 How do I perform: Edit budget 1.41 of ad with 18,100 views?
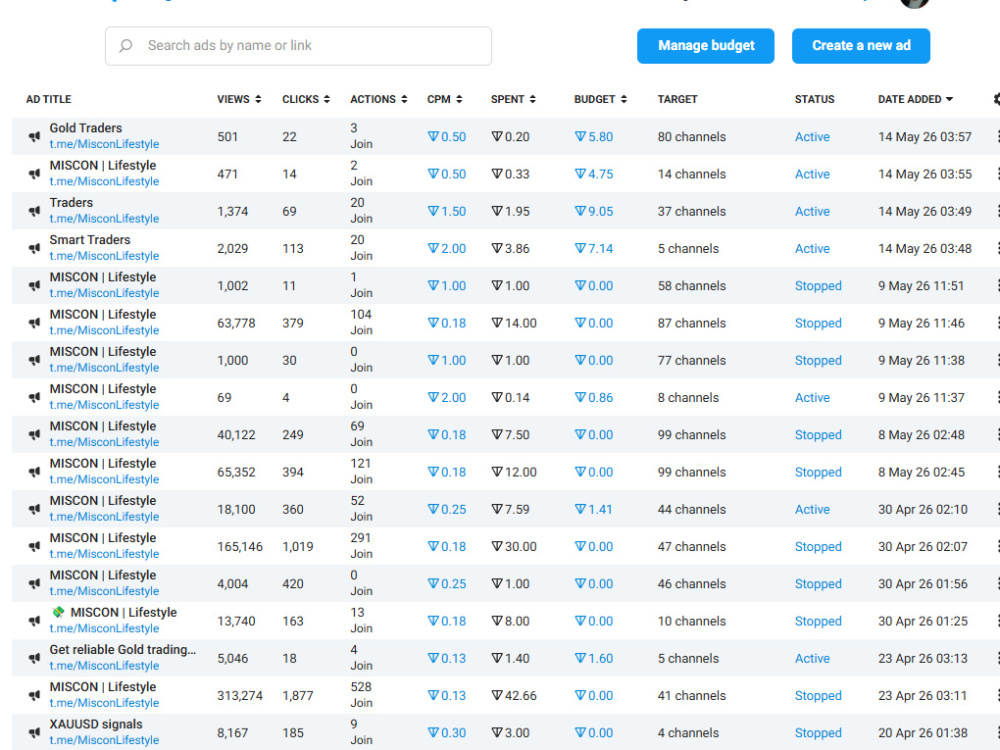pyautogui.click(x=594, y=509)
